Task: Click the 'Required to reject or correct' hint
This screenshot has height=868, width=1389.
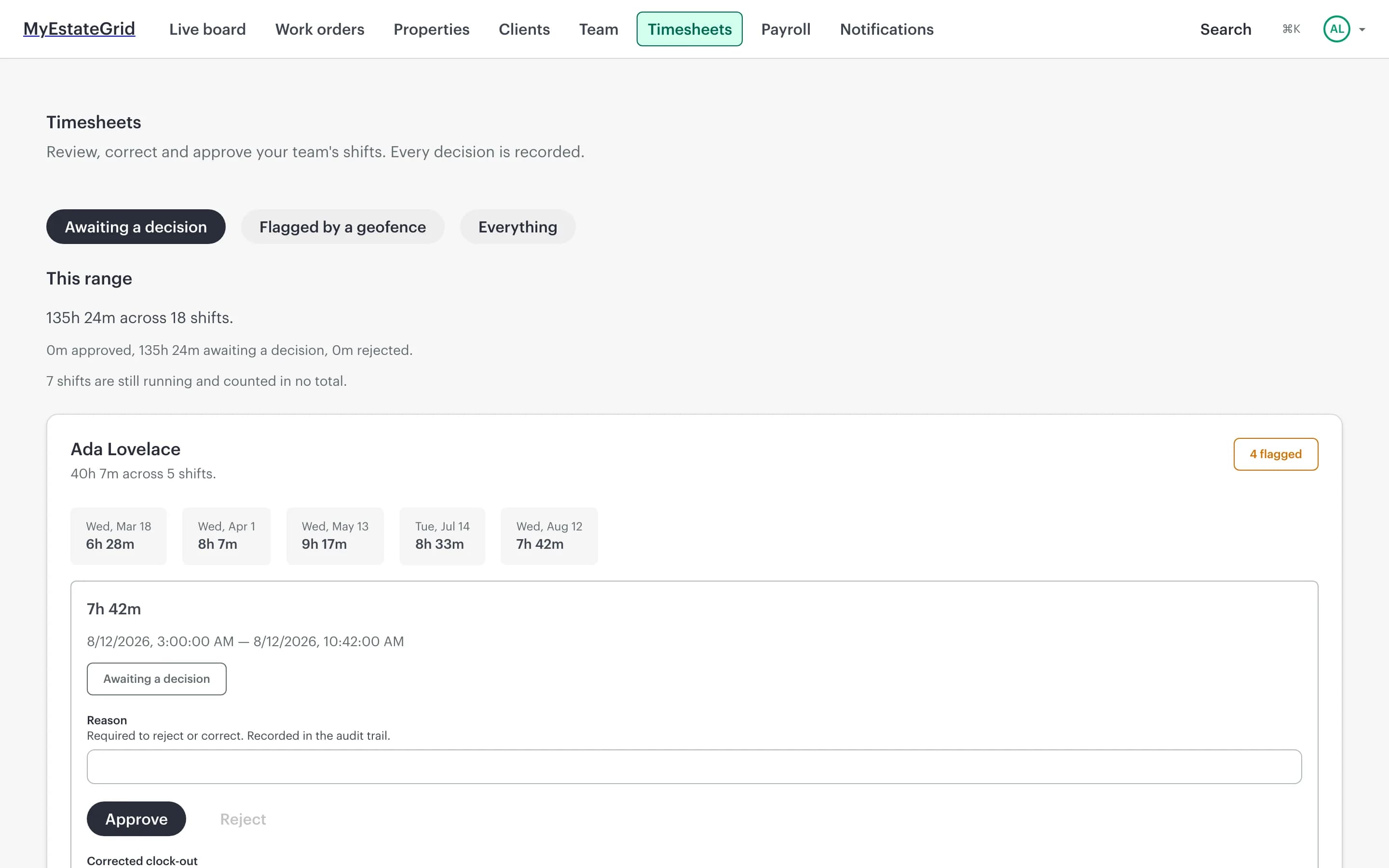Action: pyautogui.click(x=238, y=735)
